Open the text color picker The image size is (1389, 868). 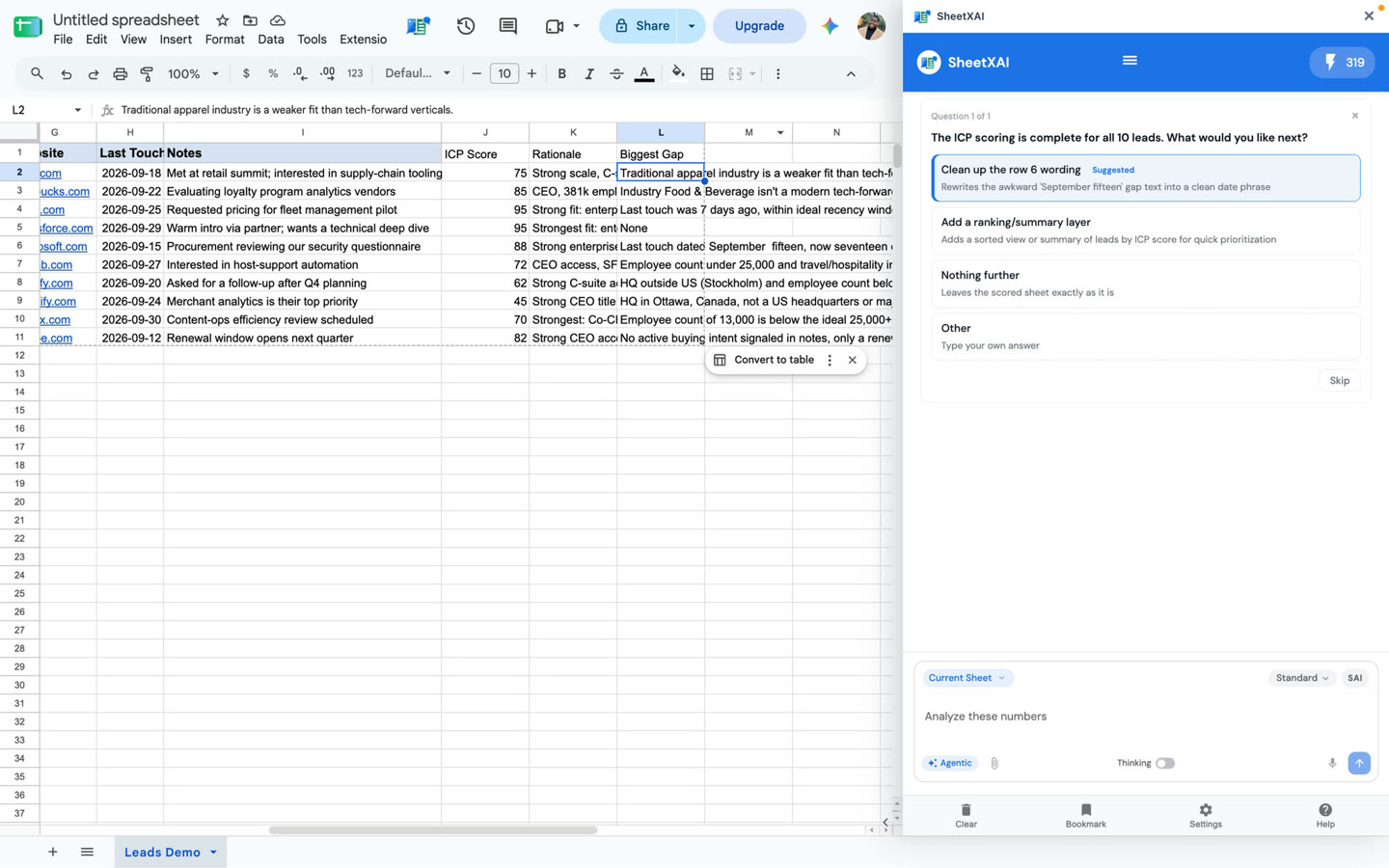(644, 73)
